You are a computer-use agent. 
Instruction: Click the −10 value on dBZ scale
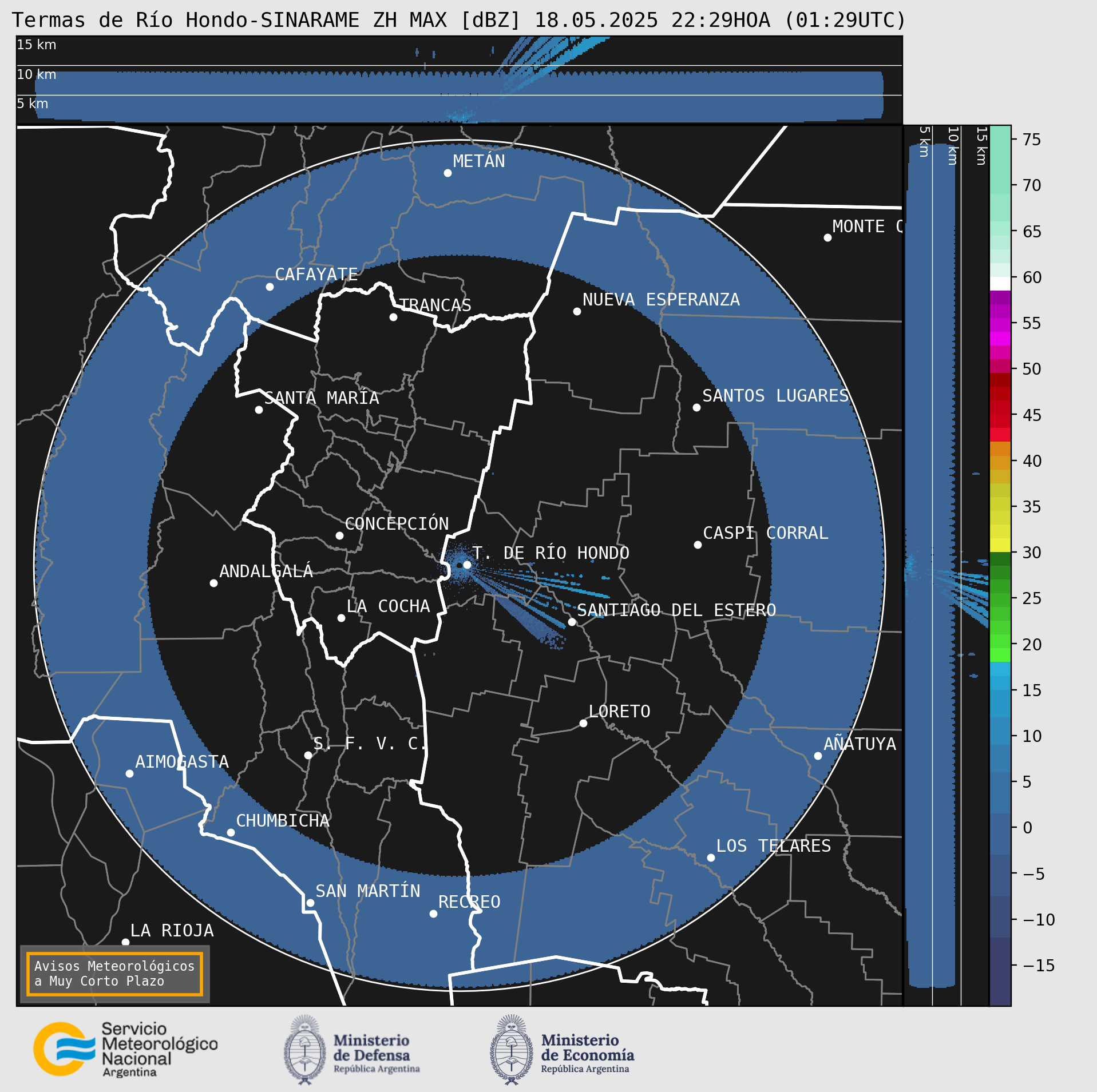[x=1039, y=920]
